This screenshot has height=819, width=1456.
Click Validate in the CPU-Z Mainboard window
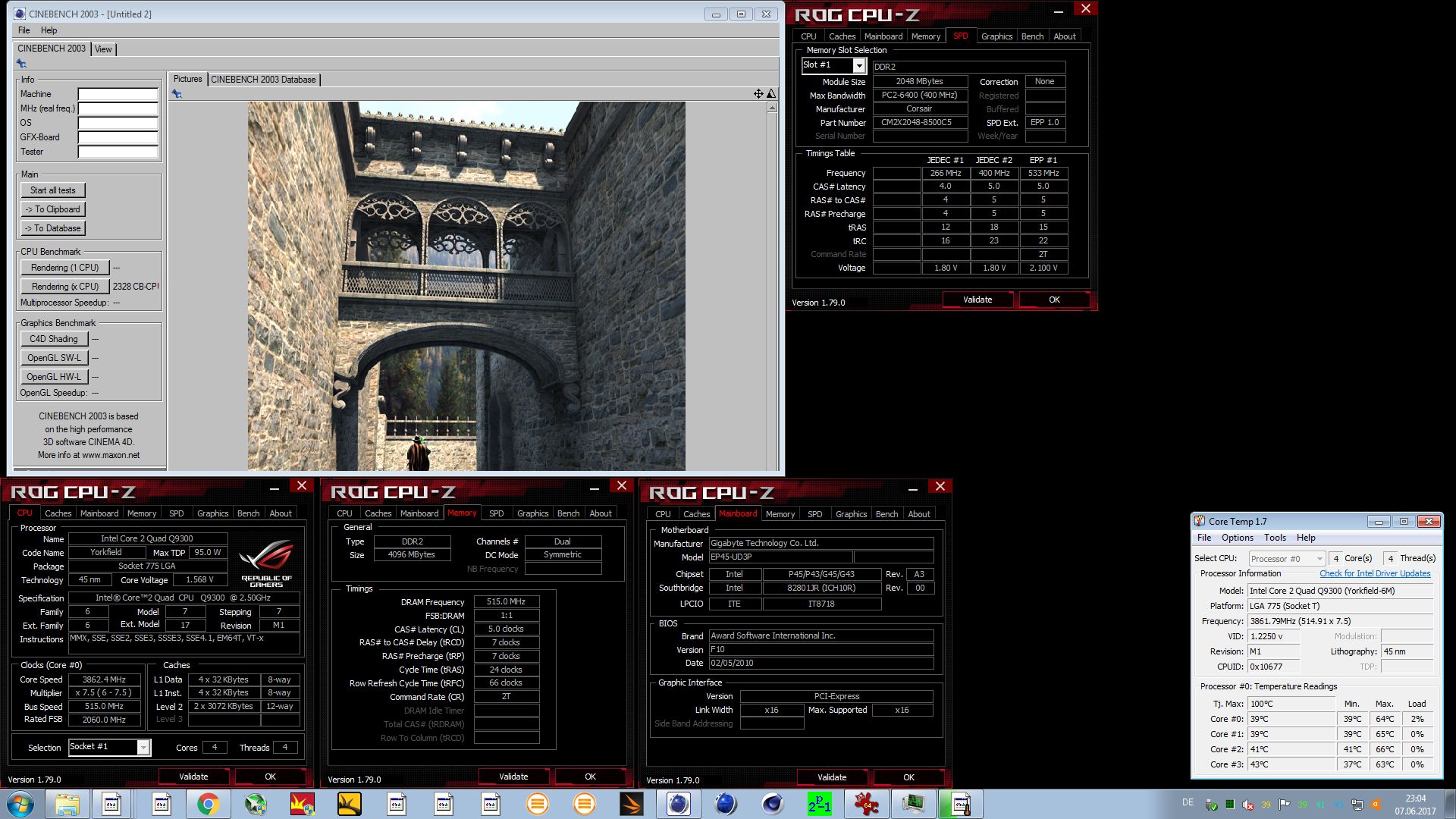(x=832, y=777)
